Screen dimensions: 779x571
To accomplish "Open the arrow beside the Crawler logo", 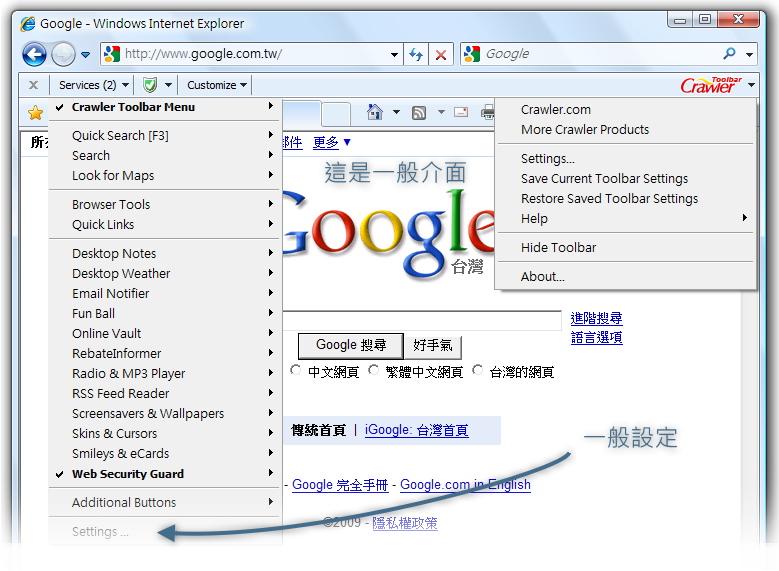I will pyautogui.click(x=751, y=85).
